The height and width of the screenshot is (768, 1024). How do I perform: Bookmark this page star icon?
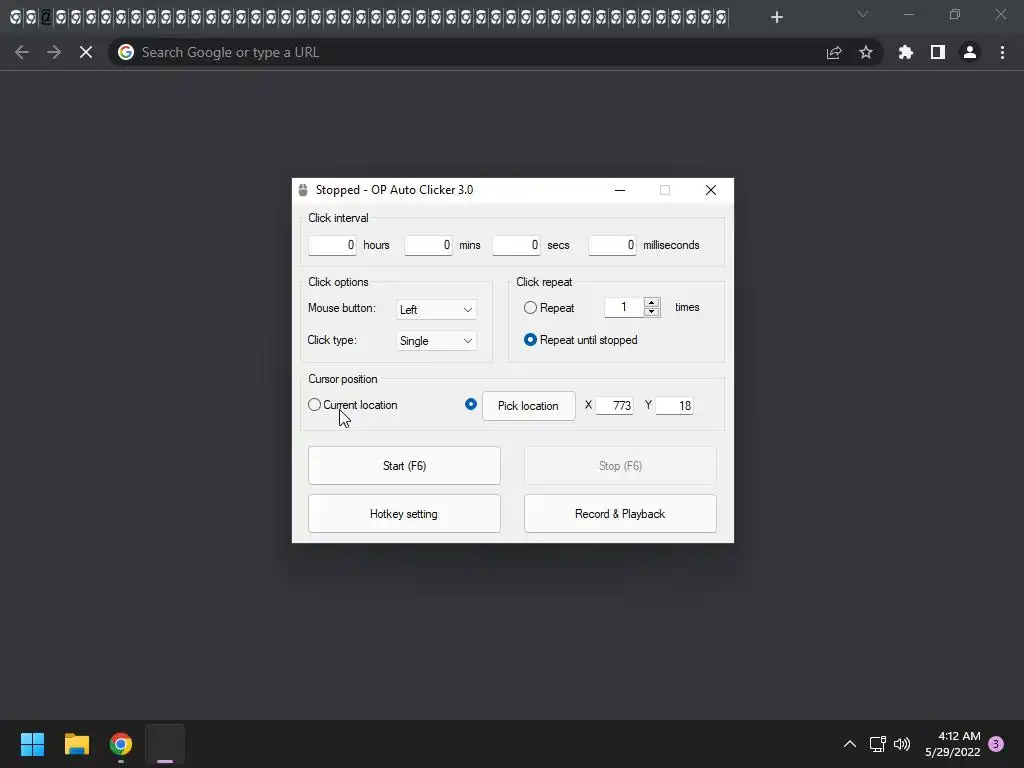pyautogui.click(x=866, y=52)
